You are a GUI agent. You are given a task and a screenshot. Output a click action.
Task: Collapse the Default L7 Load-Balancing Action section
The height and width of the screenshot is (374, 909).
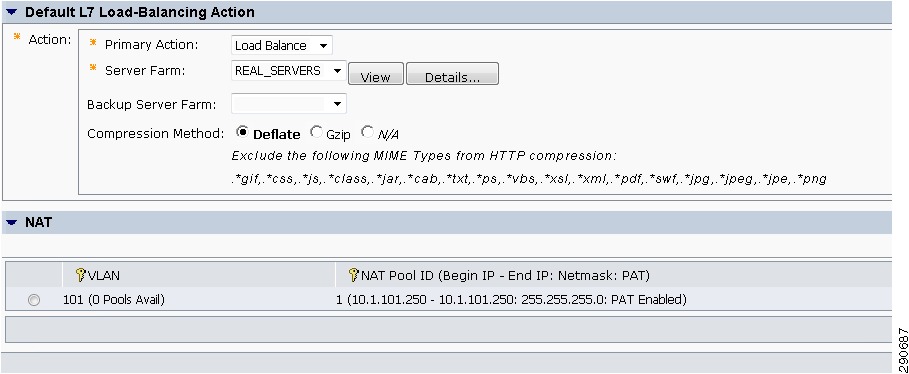tap(12, 12)
